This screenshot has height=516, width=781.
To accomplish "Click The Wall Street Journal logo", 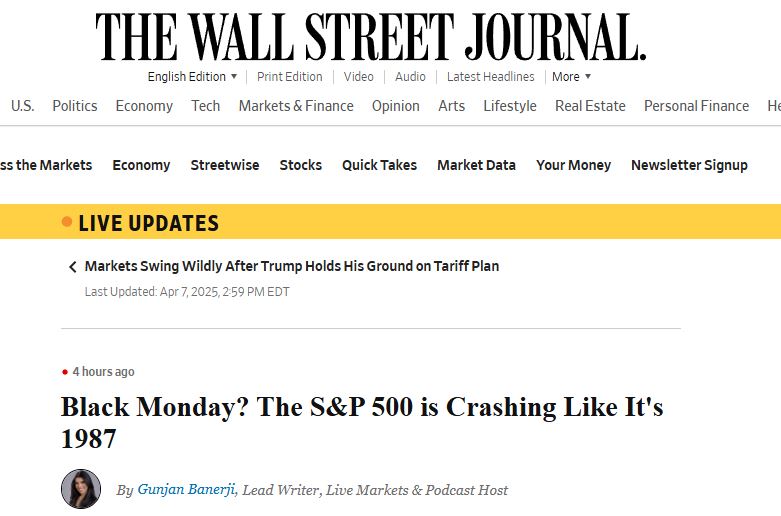I will pyautogui.click(x=371, y=37).
